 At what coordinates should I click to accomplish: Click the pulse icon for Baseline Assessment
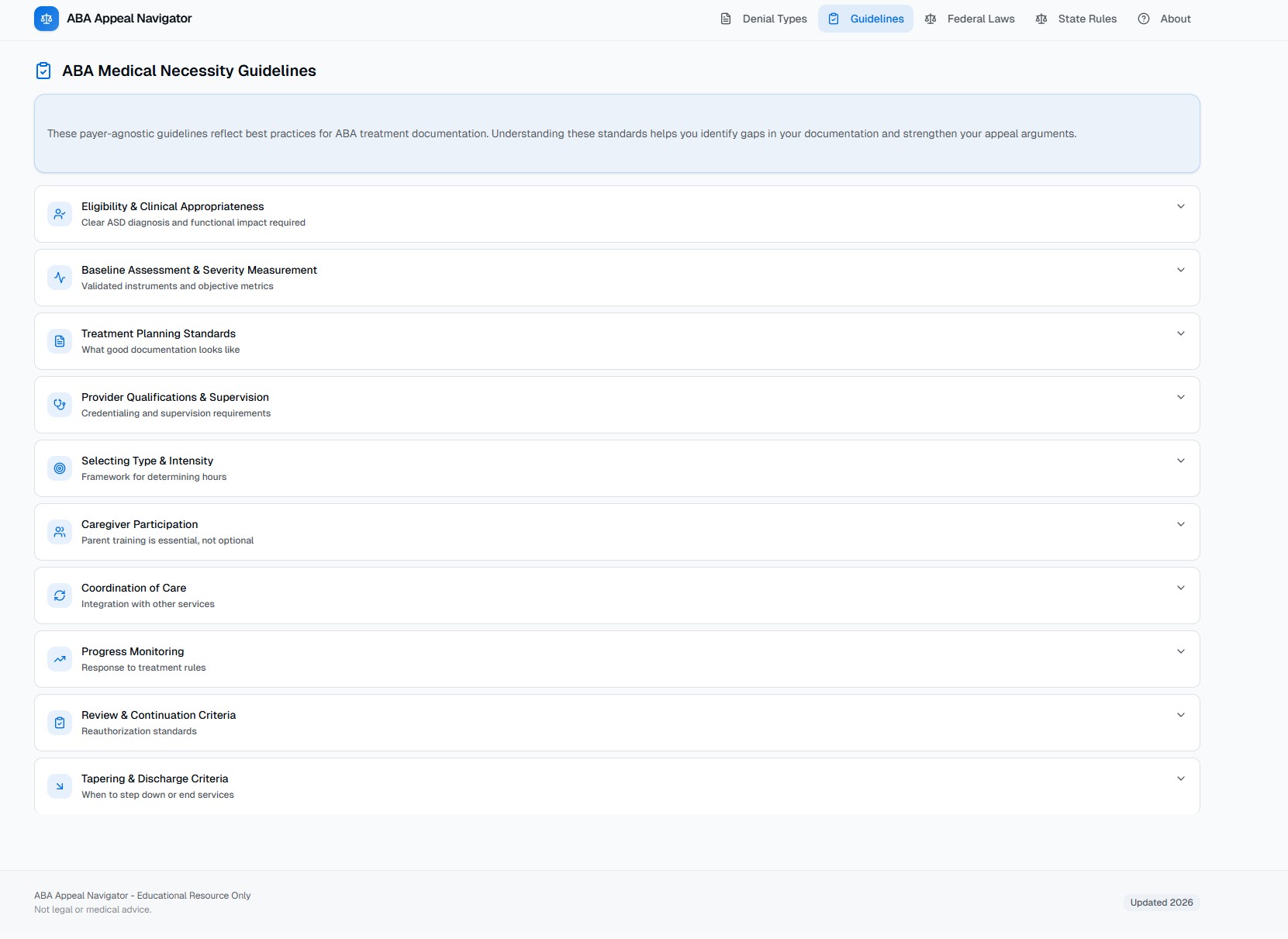[60, 278]
